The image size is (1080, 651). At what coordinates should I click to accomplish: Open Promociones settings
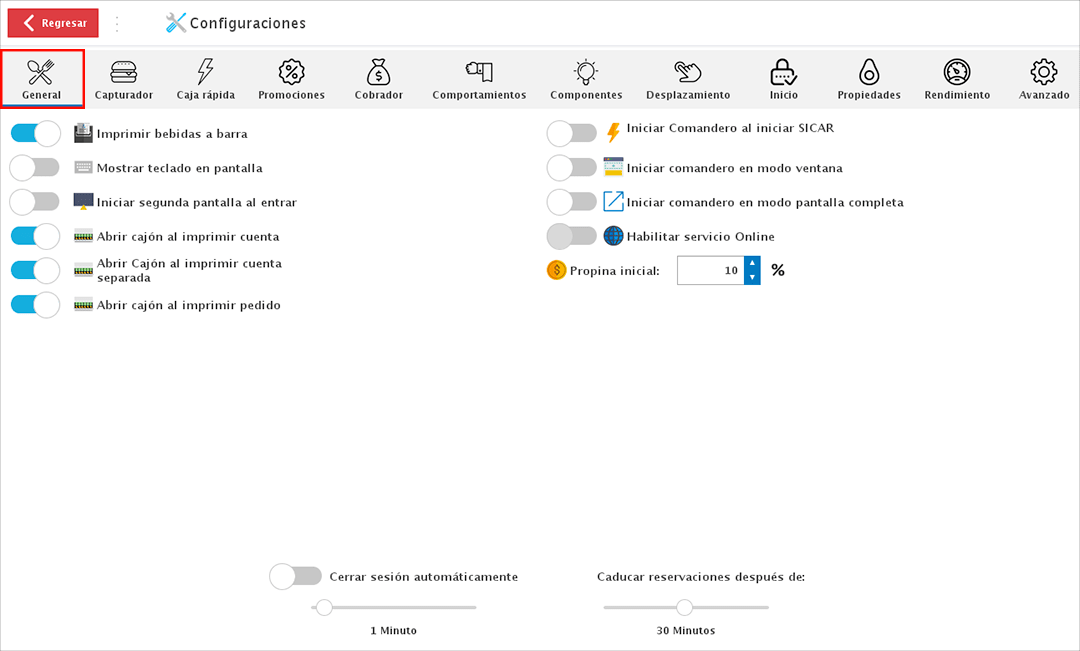coord(291,78)
